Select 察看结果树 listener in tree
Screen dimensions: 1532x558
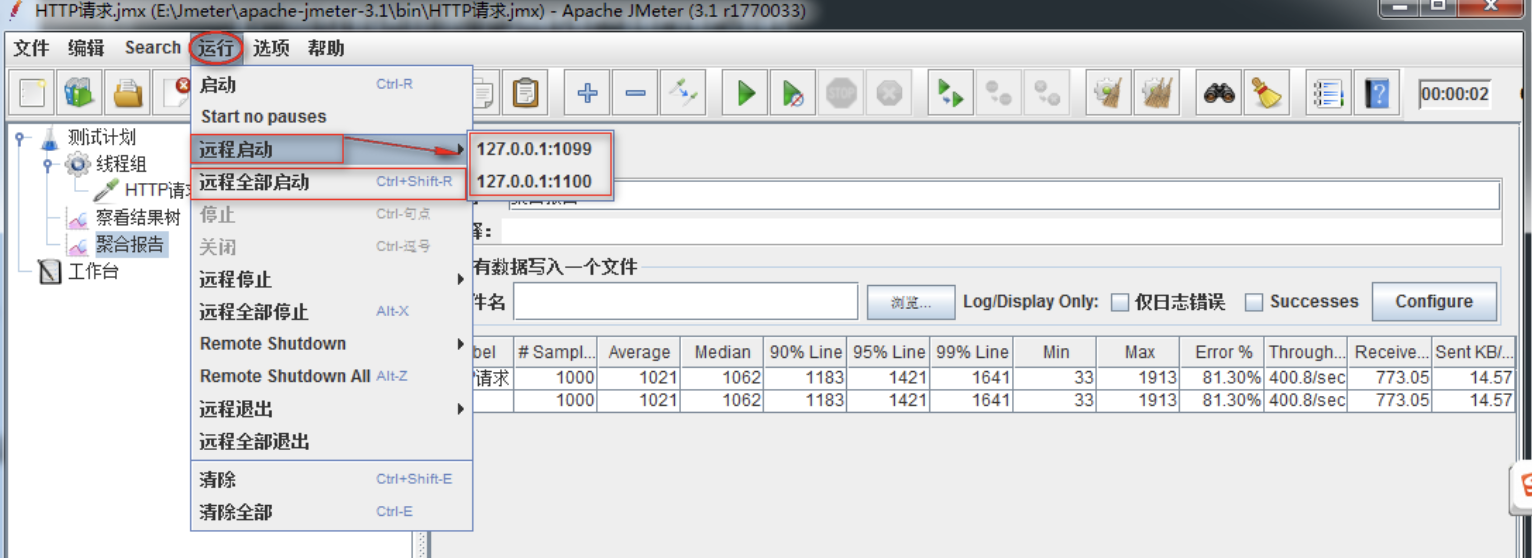click(137, 218)
